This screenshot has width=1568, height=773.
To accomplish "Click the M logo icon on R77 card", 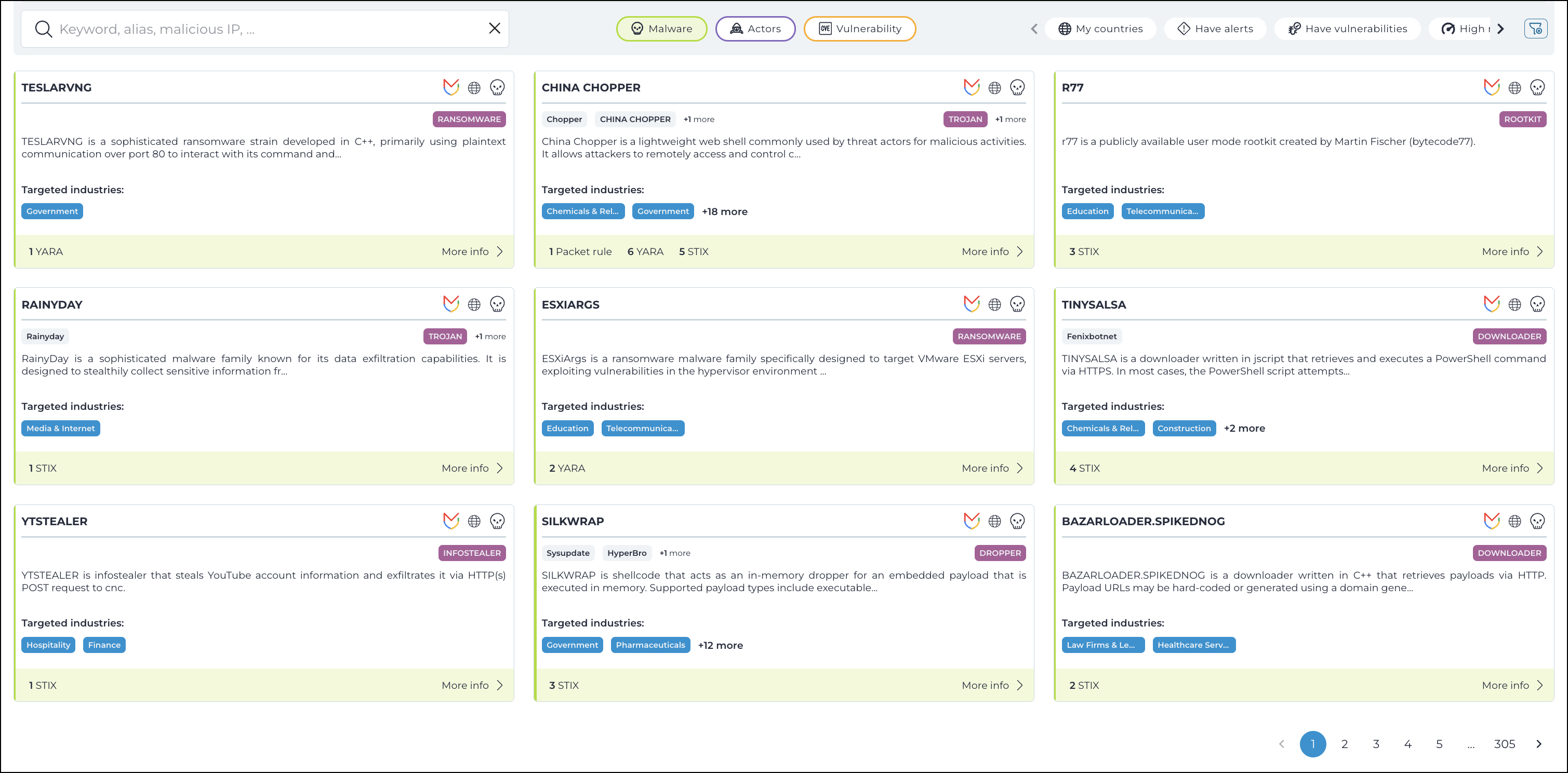I will tap(1491, 88).
